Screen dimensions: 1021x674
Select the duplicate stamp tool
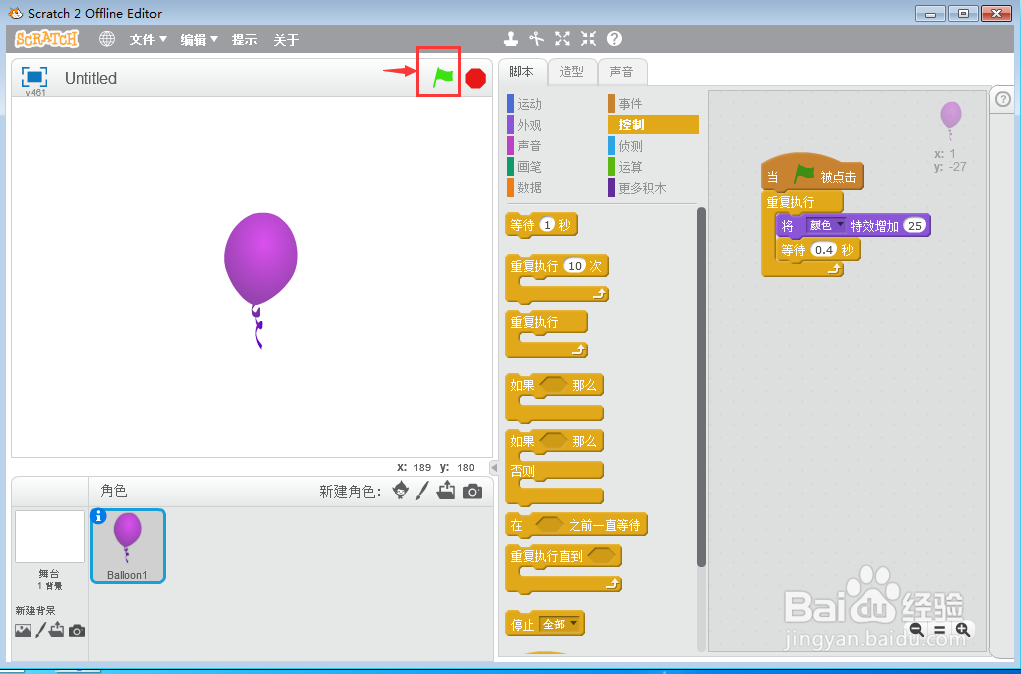click(x=511, y=38)
